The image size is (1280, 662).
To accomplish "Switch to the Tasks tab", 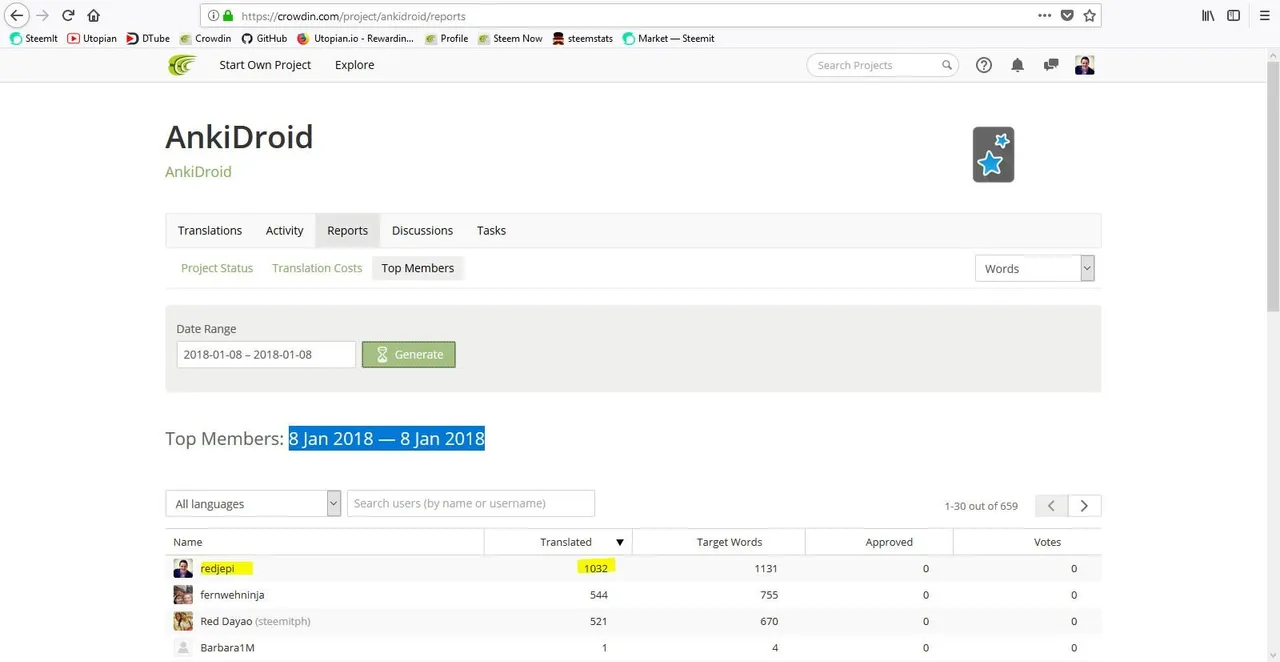I will (491, 230).
